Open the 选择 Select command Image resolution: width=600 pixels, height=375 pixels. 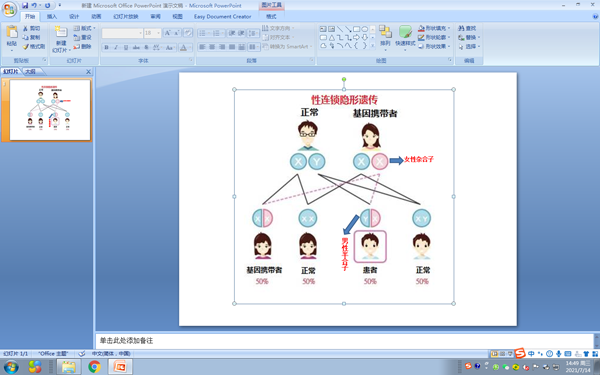(x=468, y=46)
